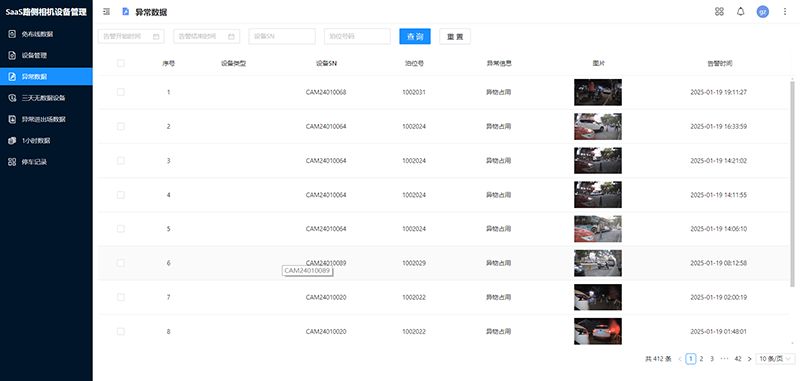Click the blue 查询 button
Image resolution: width=800 pixels, height=381 pixels.
(415, 37)
